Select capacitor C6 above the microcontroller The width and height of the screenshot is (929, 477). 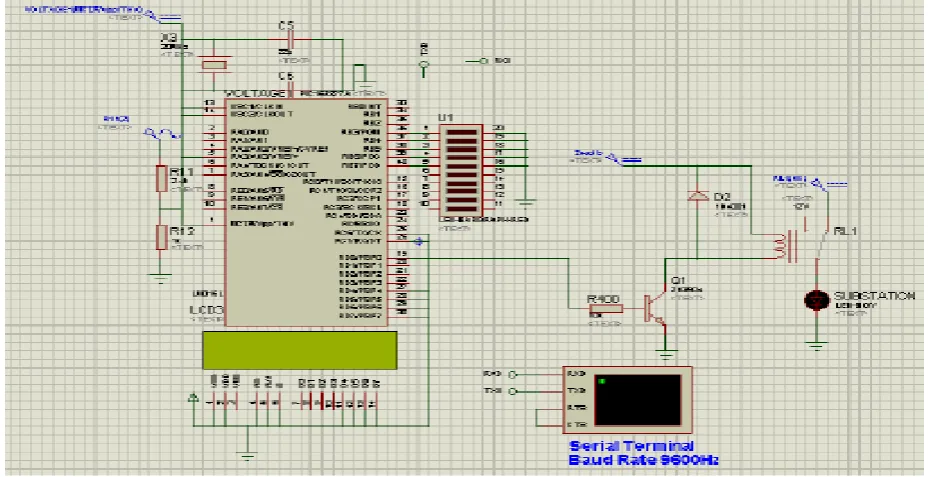pyautogui.click(x=291, y=92)
